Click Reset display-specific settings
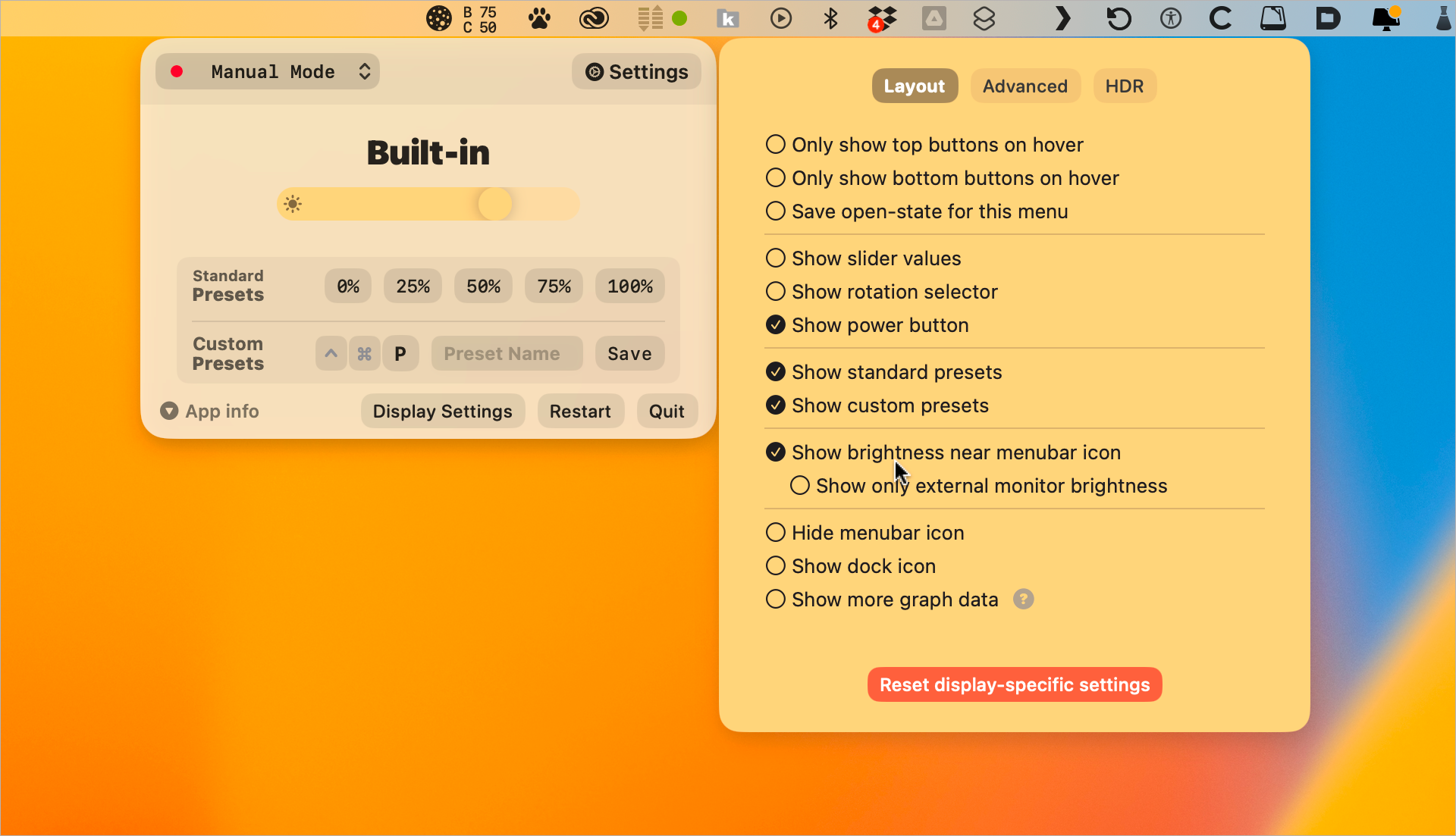1456x836 pixels. (x=1014, y=684)
